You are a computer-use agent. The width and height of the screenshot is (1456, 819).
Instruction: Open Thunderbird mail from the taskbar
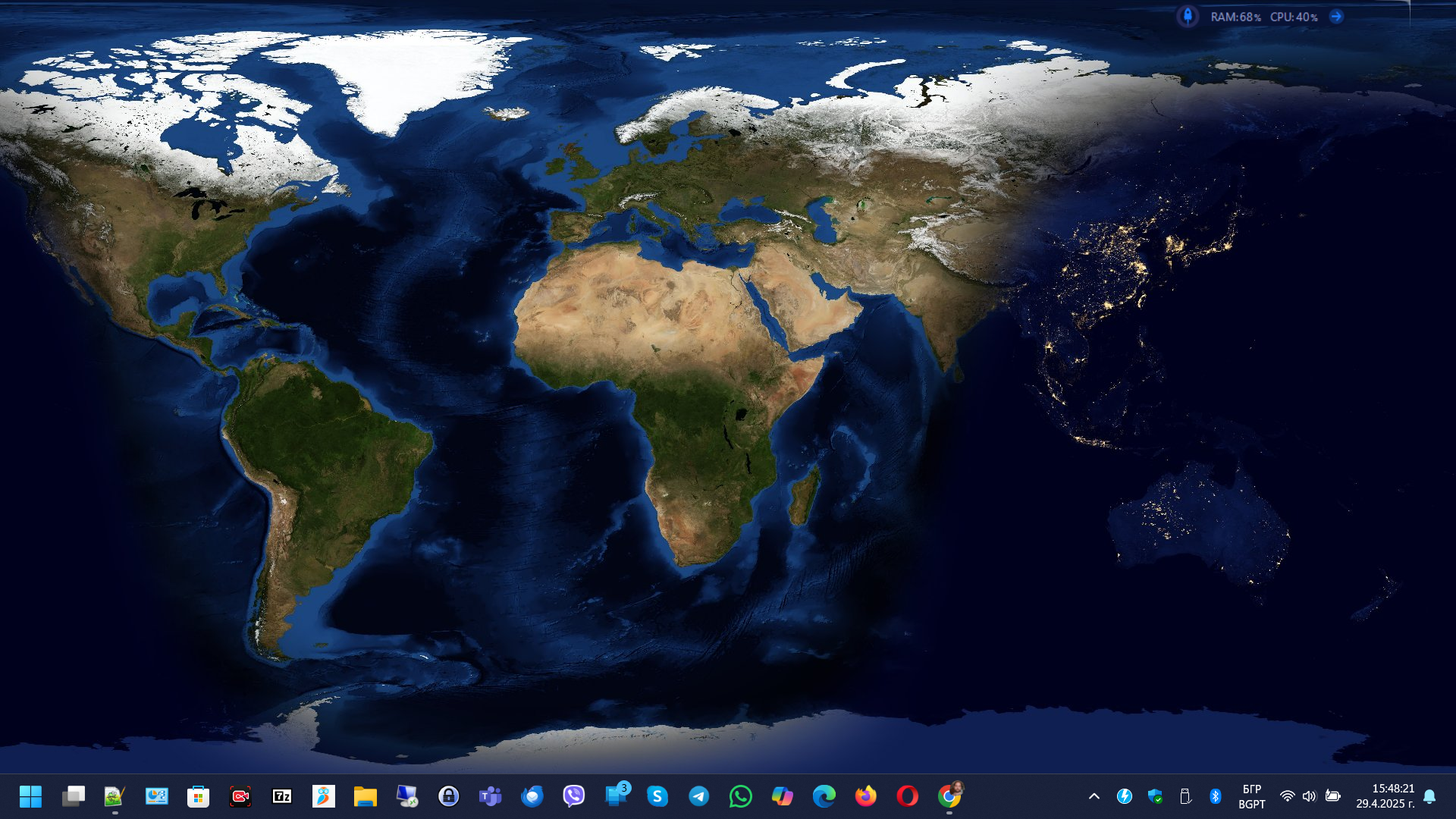point(532,796)
